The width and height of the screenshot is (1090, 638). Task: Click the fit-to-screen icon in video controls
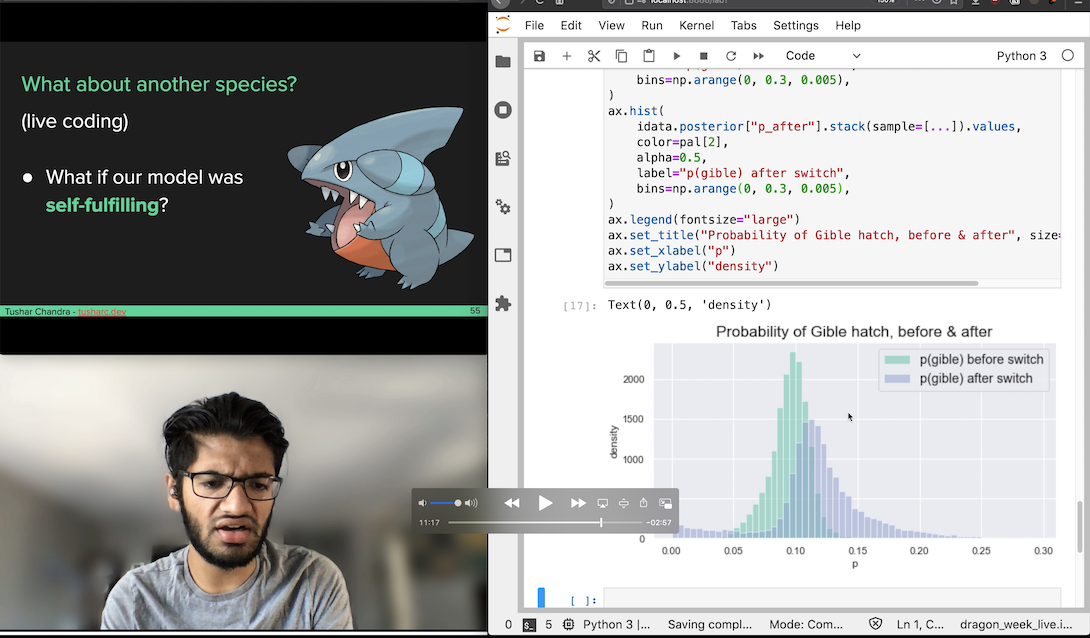click(624, 502)
